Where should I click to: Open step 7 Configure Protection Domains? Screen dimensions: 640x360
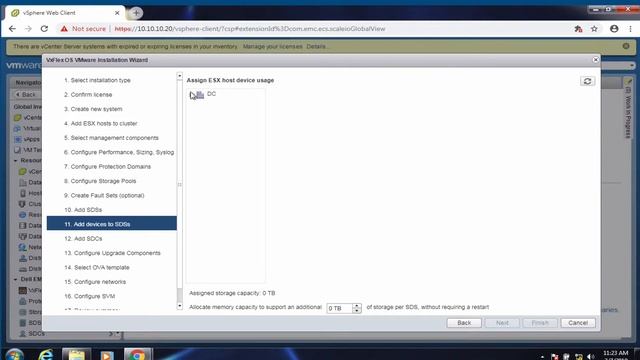[x=107, y=167]
